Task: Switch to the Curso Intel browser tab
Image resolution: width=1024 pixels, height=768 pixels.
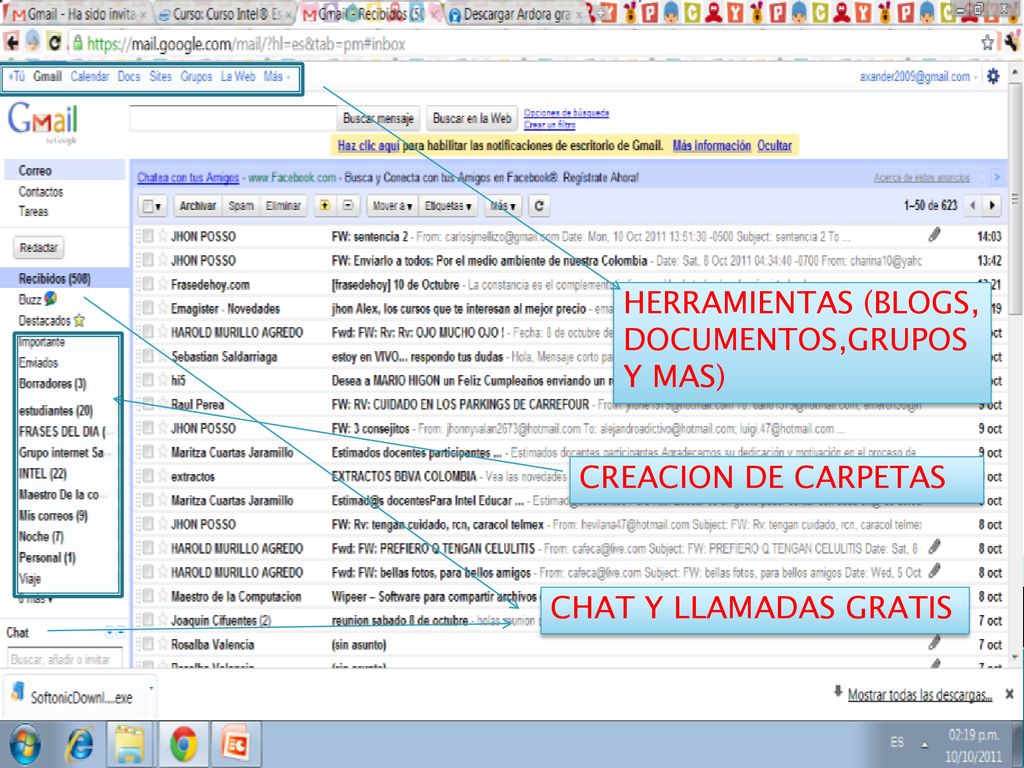Action: point(224,14)
